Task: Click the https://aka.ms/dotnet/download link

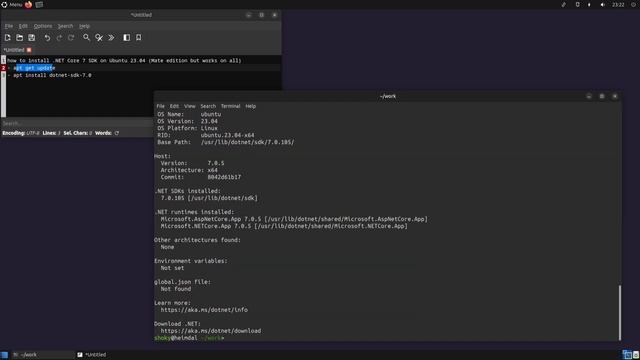Action: coord(211,331)
